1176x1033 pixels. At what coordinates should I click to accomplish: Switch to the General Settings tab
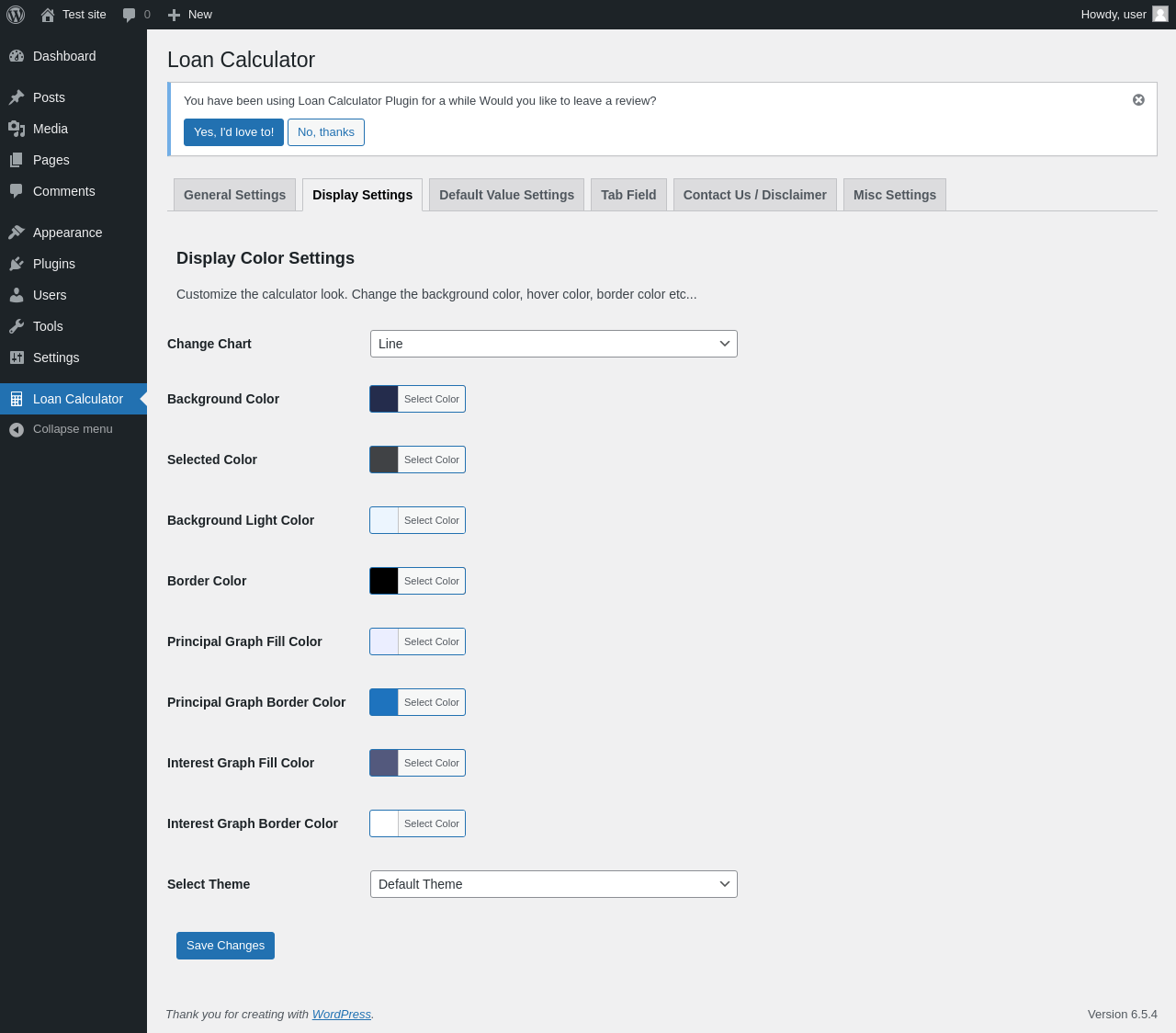[x=234, y=195]
